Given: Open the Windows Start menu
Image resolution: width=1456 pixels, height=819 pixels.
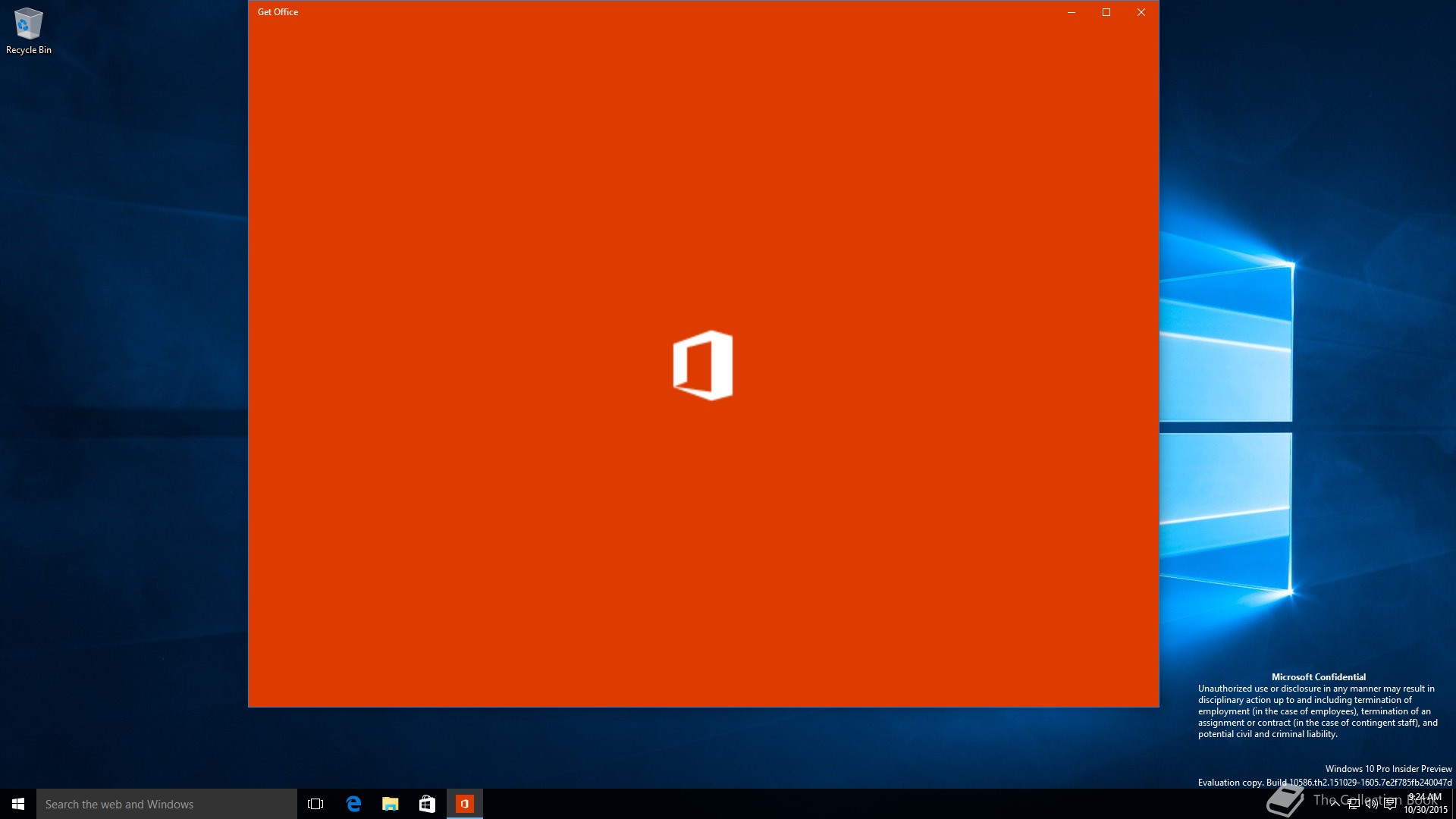Looking at the screenshot, I should (x=18, y=804).
